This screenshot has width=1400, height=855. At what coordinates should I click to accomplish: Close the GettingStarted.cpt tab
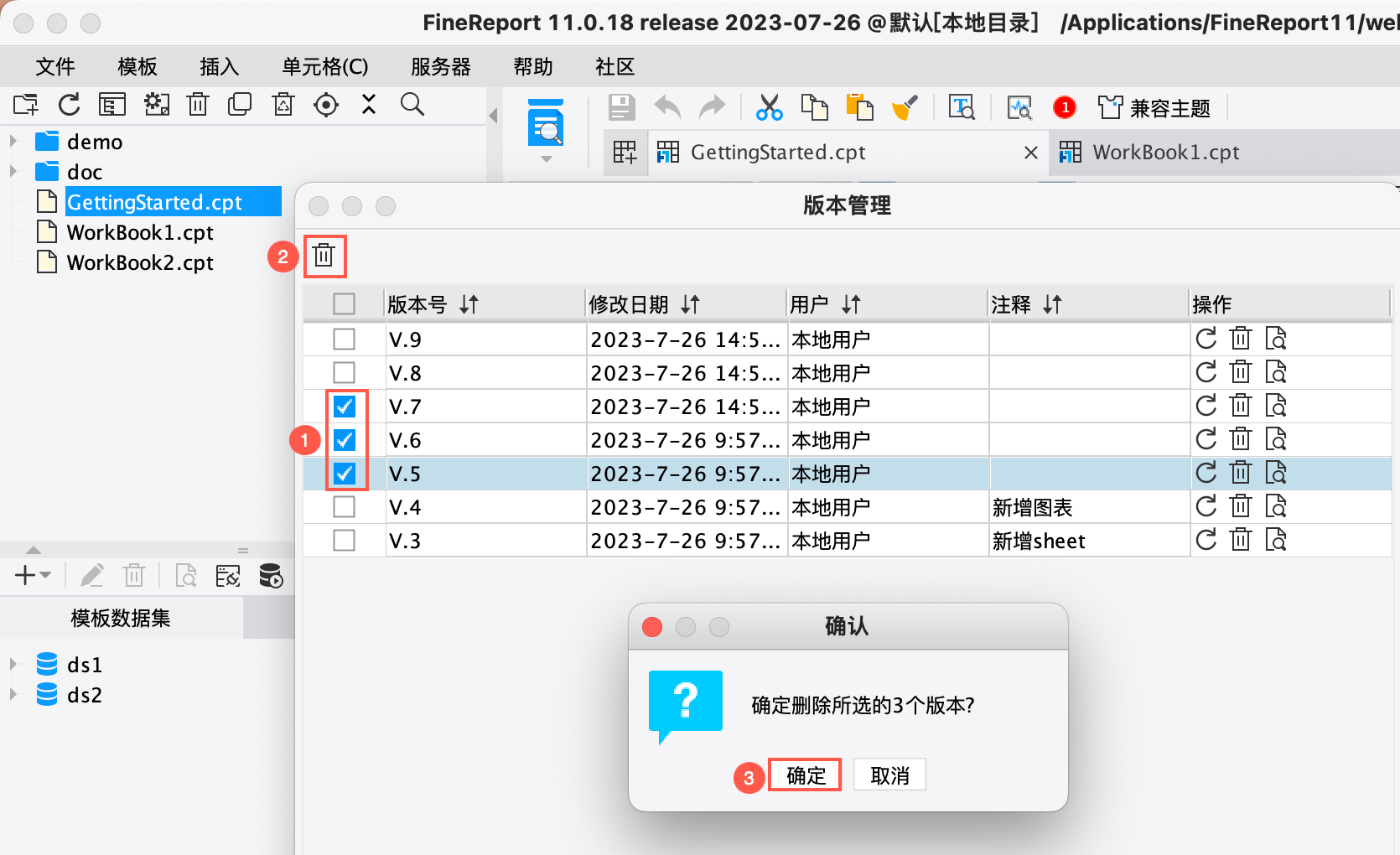pos(1031,153)
